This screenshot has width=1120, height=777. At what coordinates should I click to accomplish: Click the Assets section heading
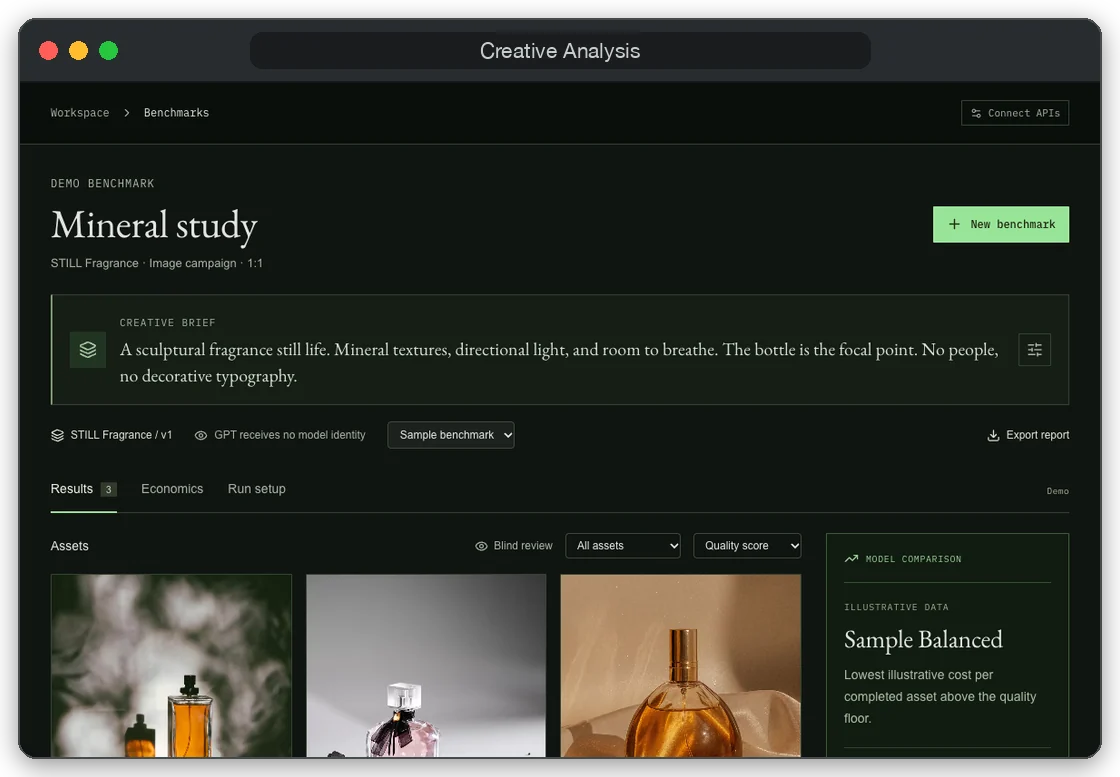point(69,546)
